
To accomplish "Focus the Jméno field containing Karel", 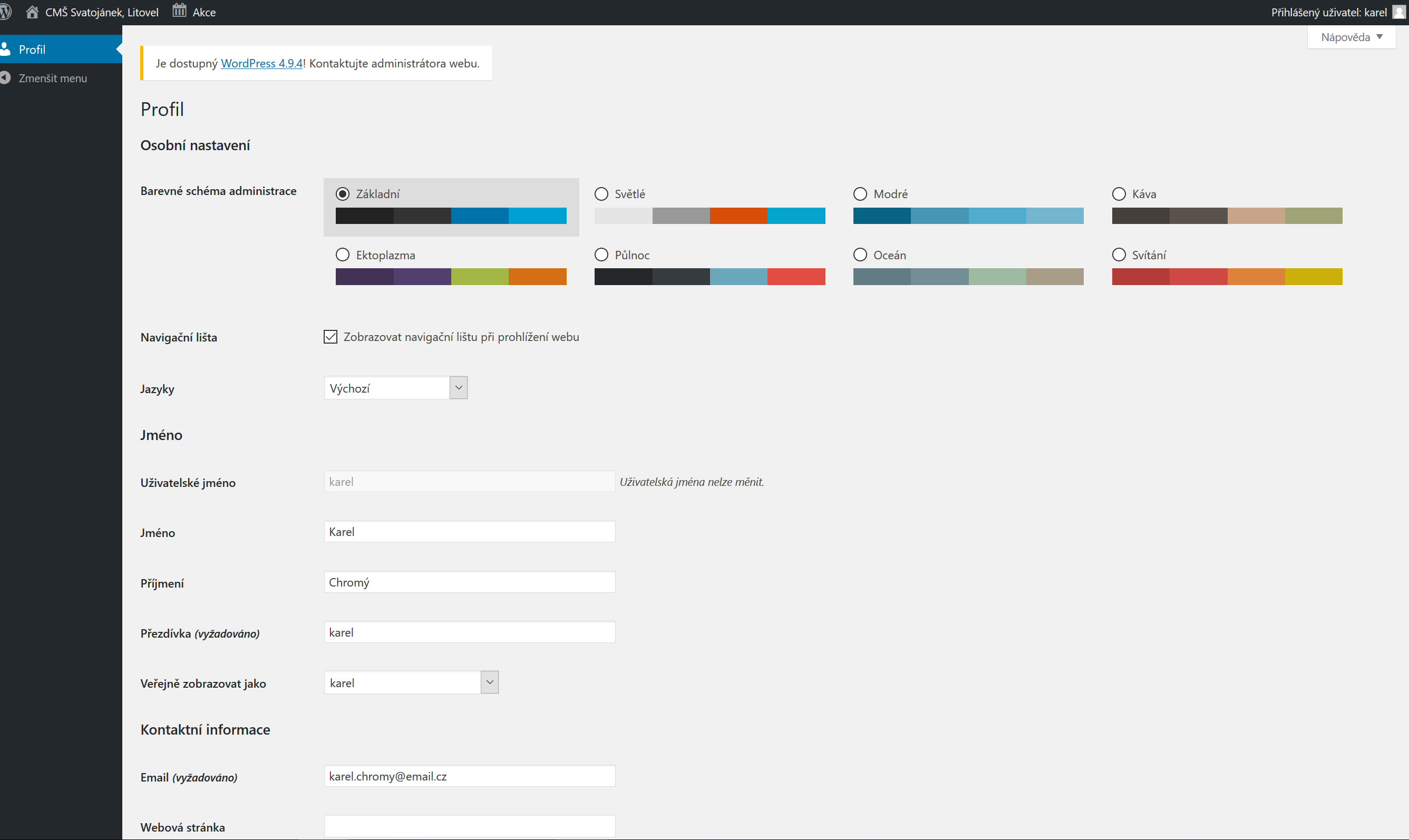I will (x=469, y=532).
